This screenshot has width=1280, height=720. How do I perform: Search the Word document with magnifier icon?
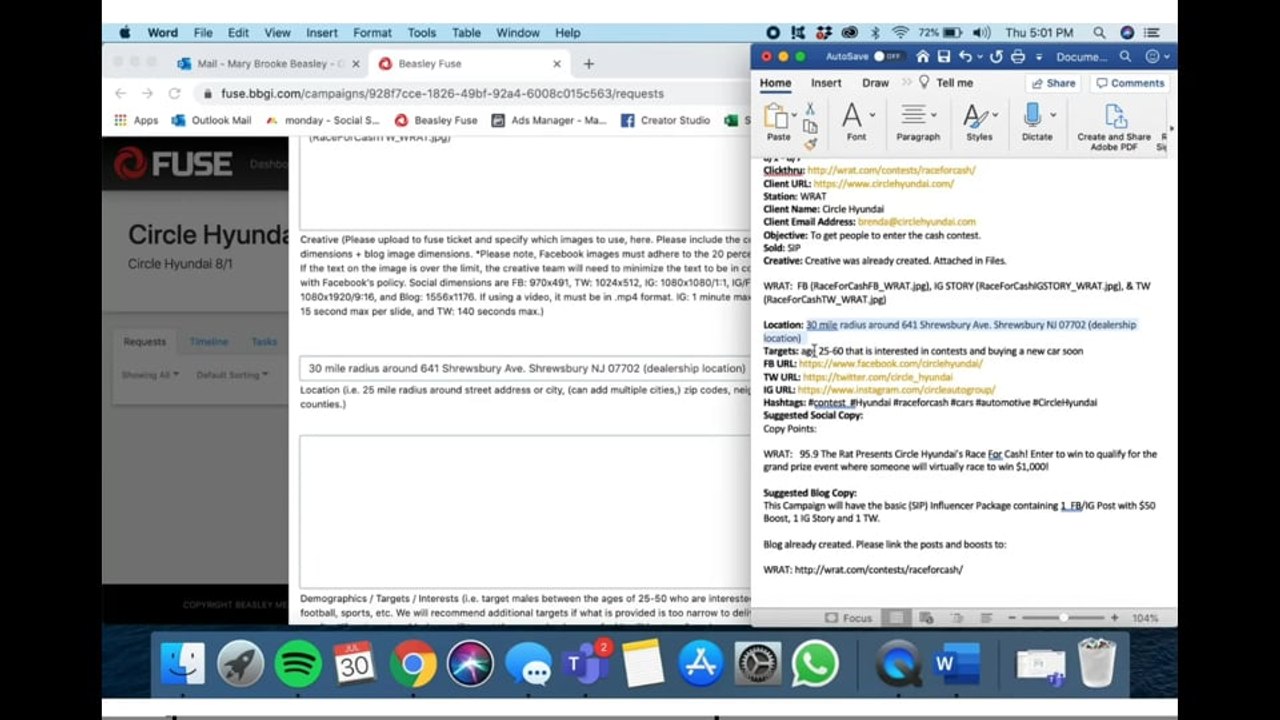1125,57
